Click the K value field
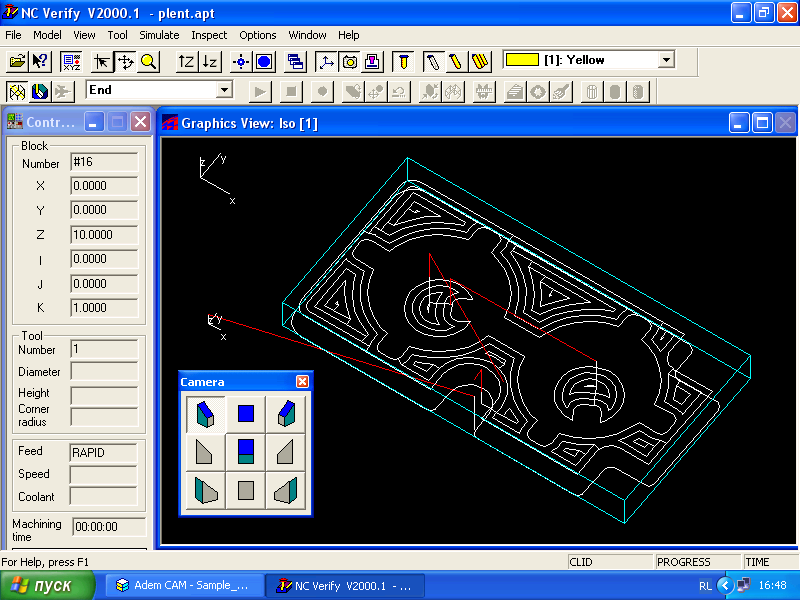The width and height of the screenshot is (800, 600). pos(104,308)
